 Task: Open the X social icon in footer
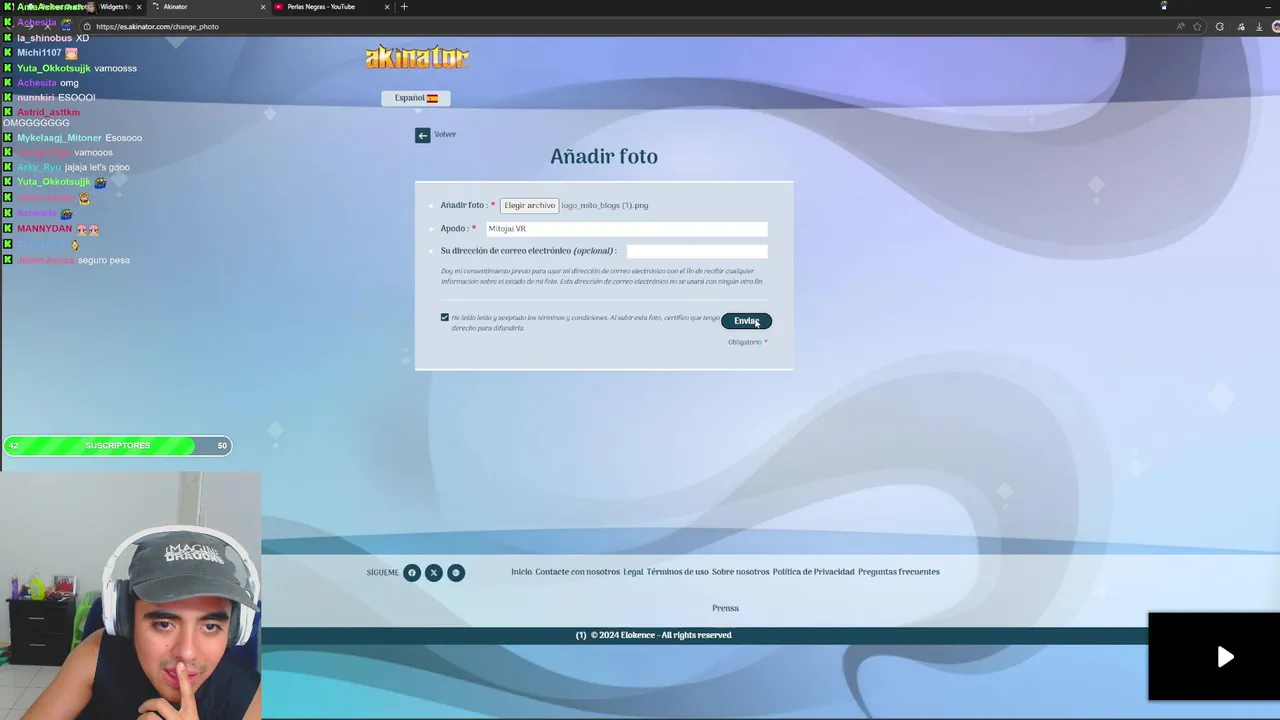pyautogui.click(x=434, y=573)
